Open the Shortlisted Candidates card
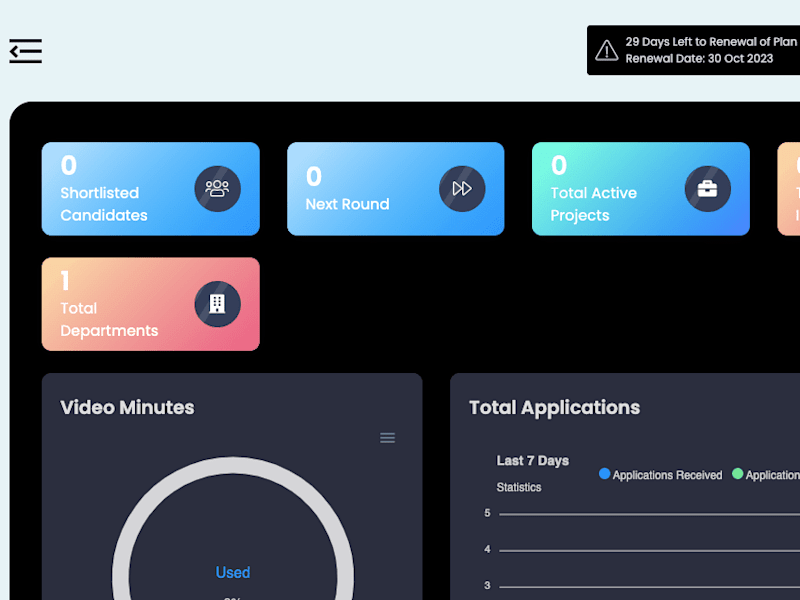Image resolution: width=800 pixels, height=600 pixels. (151, 189)
